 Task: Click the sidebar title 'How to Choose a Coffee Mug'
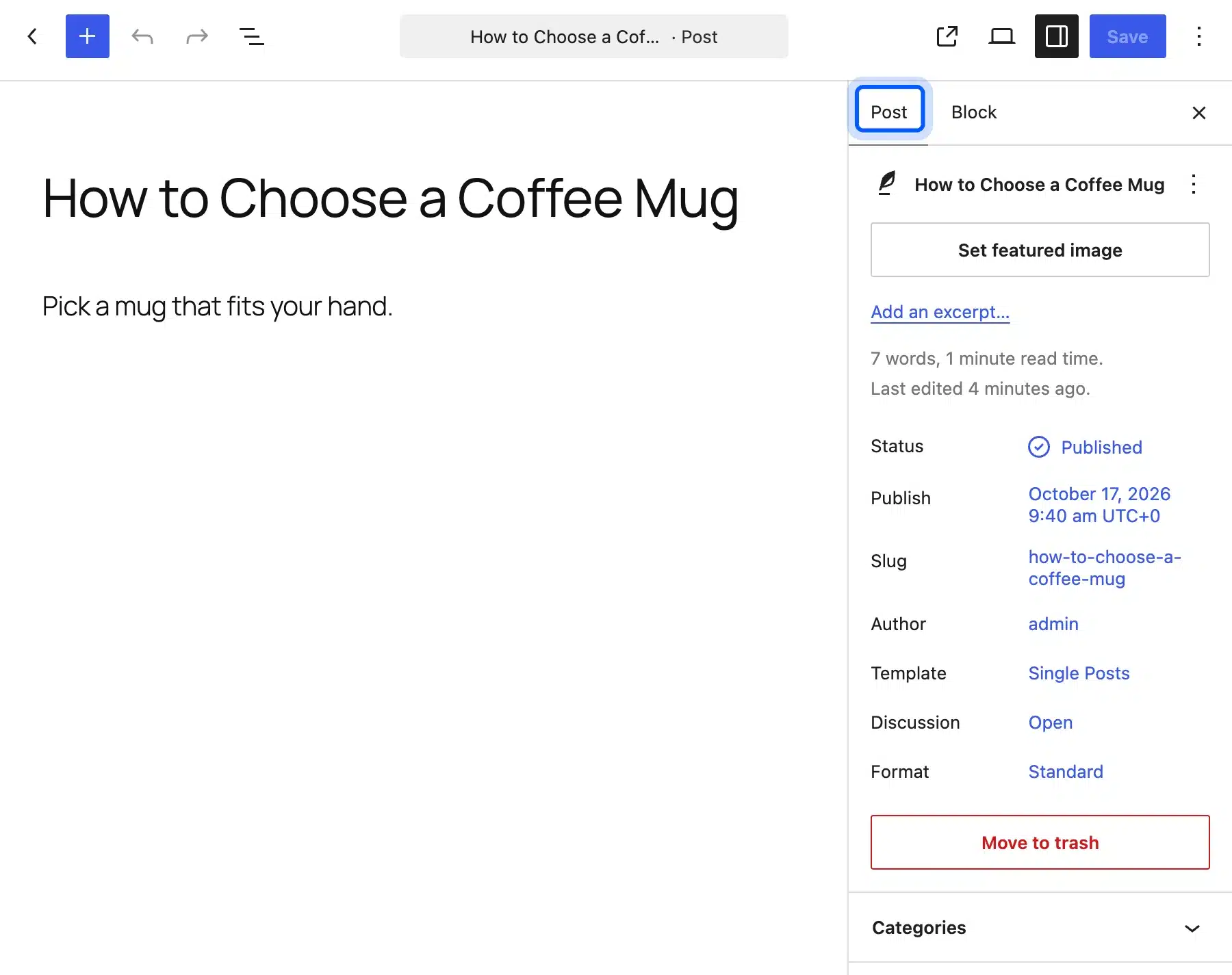pos(1040,185)
